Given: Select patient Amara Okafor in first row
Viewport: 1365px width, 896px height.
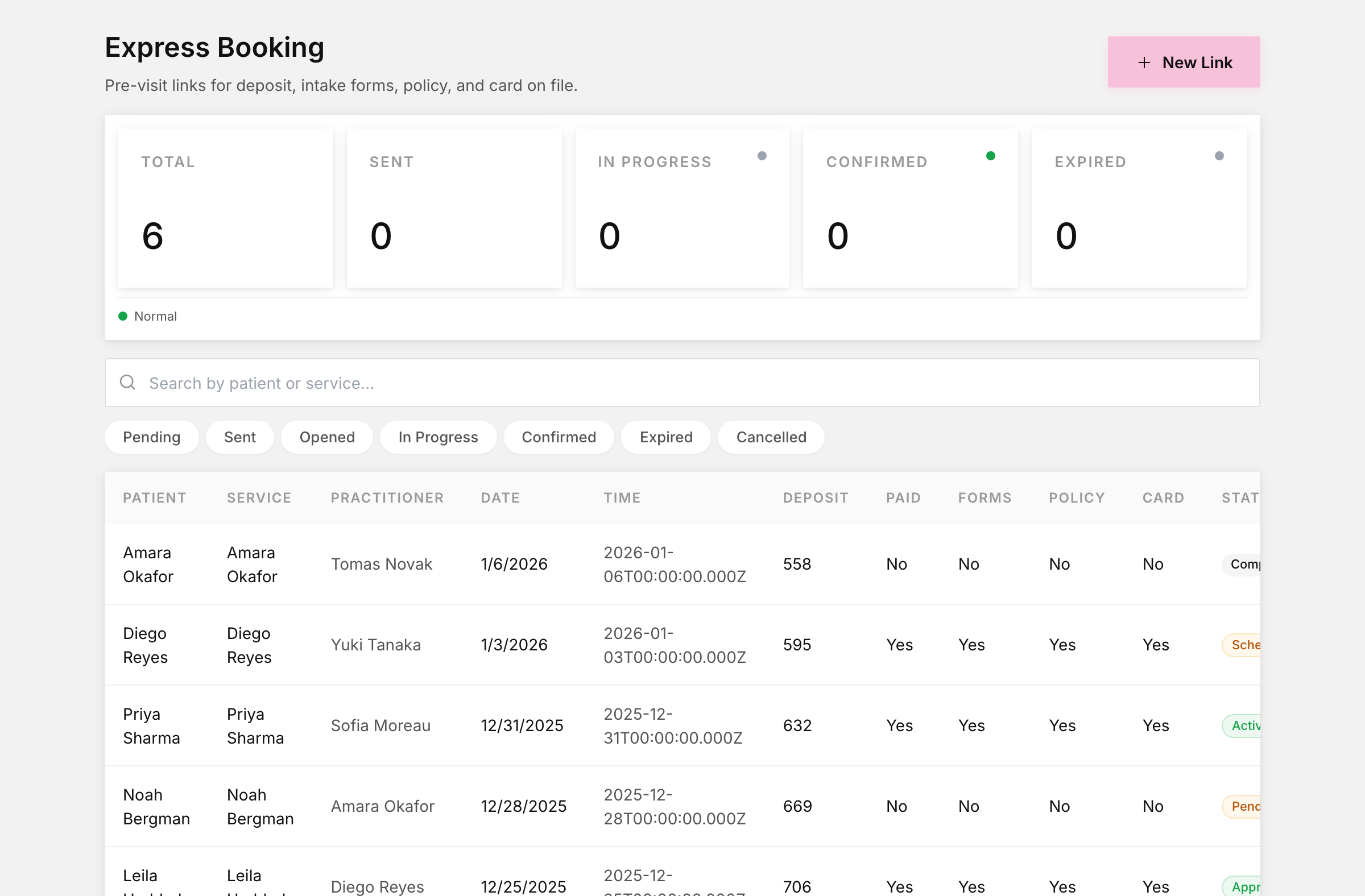Looking at the screenshot, I should [148, 564].
